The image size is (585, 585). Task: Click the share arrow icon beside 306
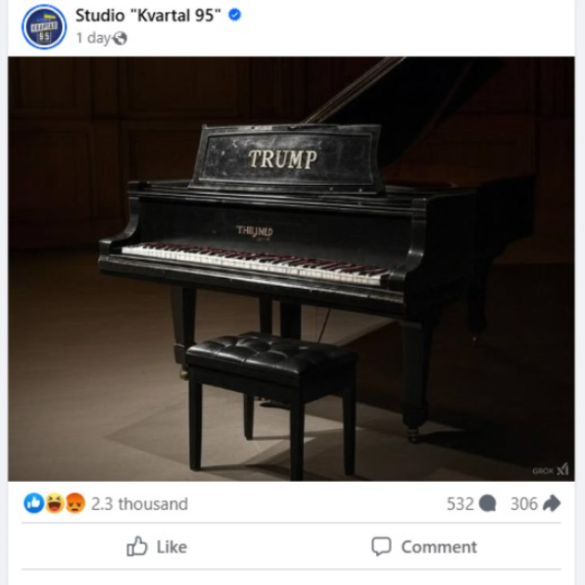552,503
